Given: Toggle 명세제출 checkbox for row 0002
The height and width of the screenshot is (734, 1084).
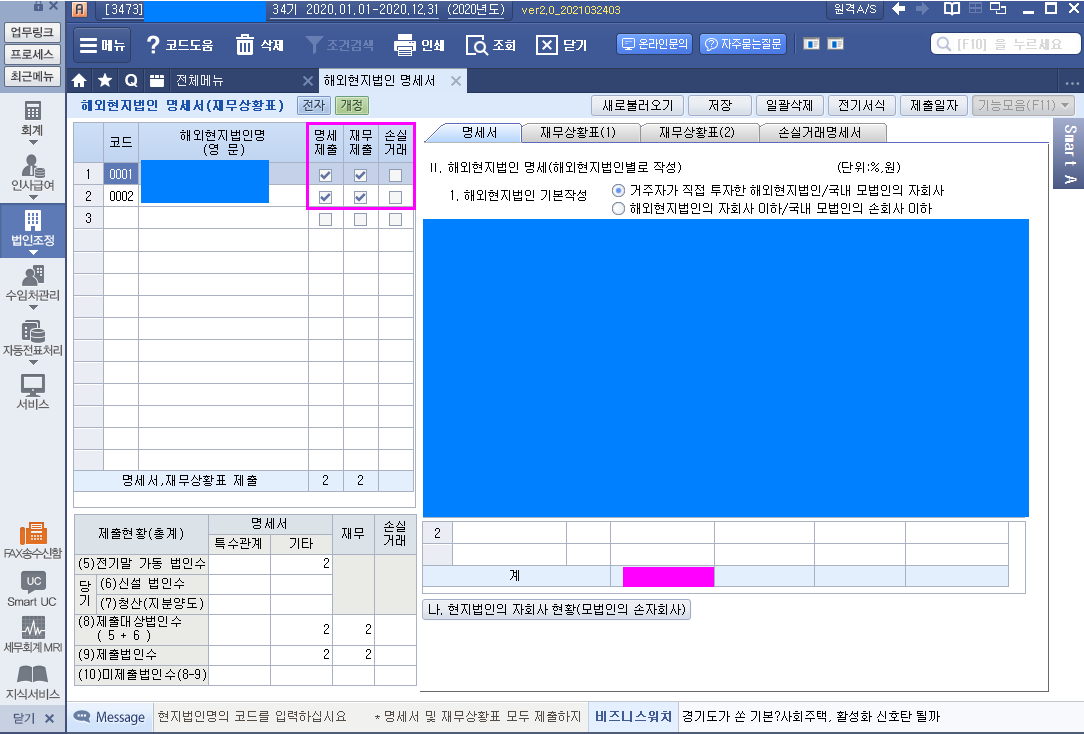Looking at the screenshot, I should [x=326, y=198].
